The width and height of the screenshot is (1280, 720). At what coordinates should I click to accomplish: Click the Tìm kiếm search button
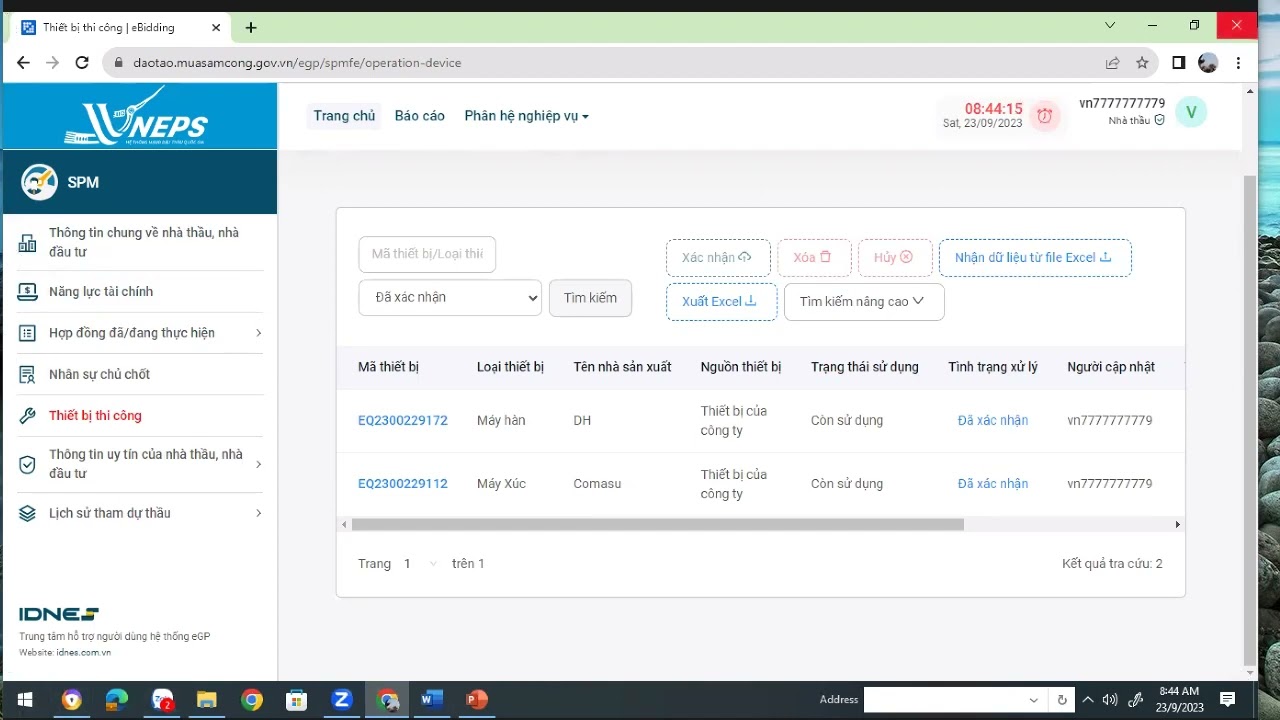[590, 298]
